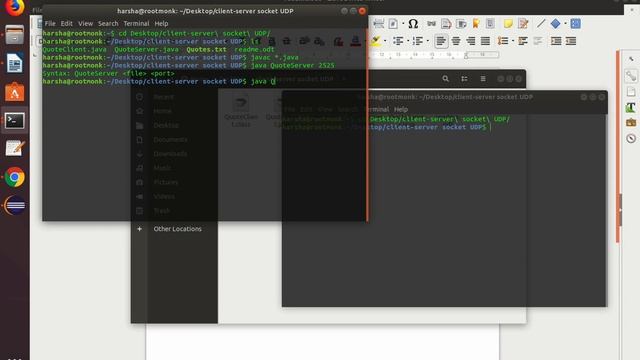The width and height of the screenshot is (640, 360).
Task: Click the Cross-reference icon in Writer toolbar
Action: pyautogui.click(x=490, y=24)
